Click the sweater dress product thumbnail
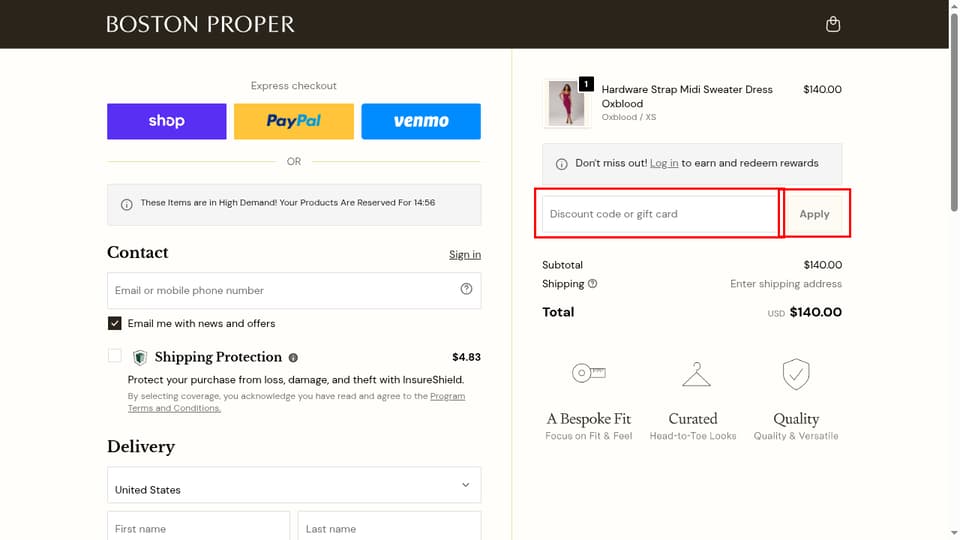Screen dimensions: 960x540 [566, 103]
